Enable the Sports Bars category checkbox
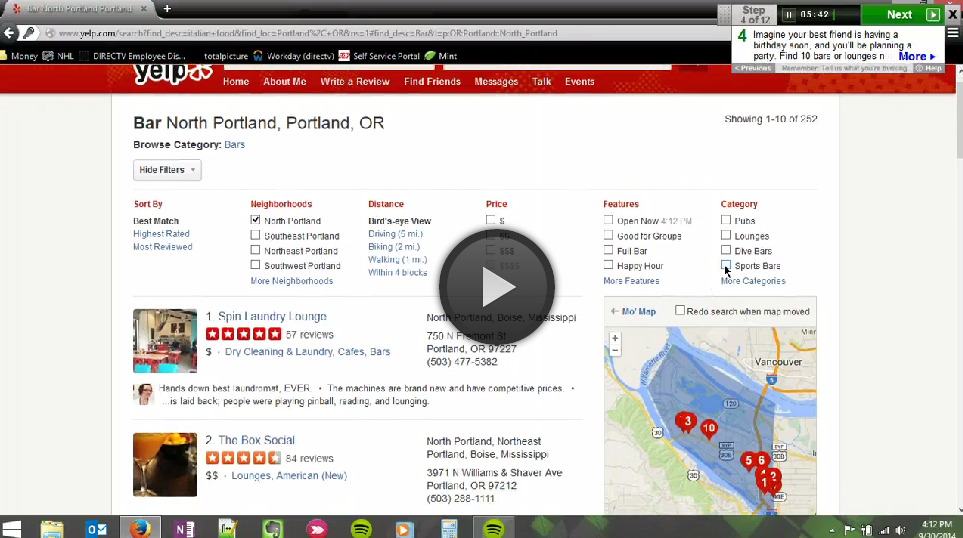 pos(726,266)
